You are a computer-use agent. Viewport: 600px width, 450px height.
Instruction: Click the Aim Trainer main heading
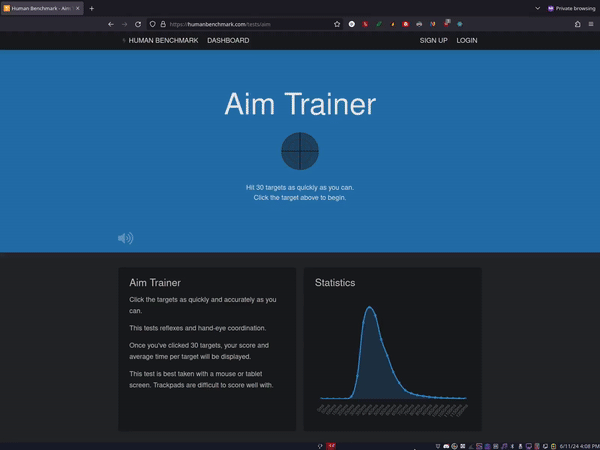point(300,104)
